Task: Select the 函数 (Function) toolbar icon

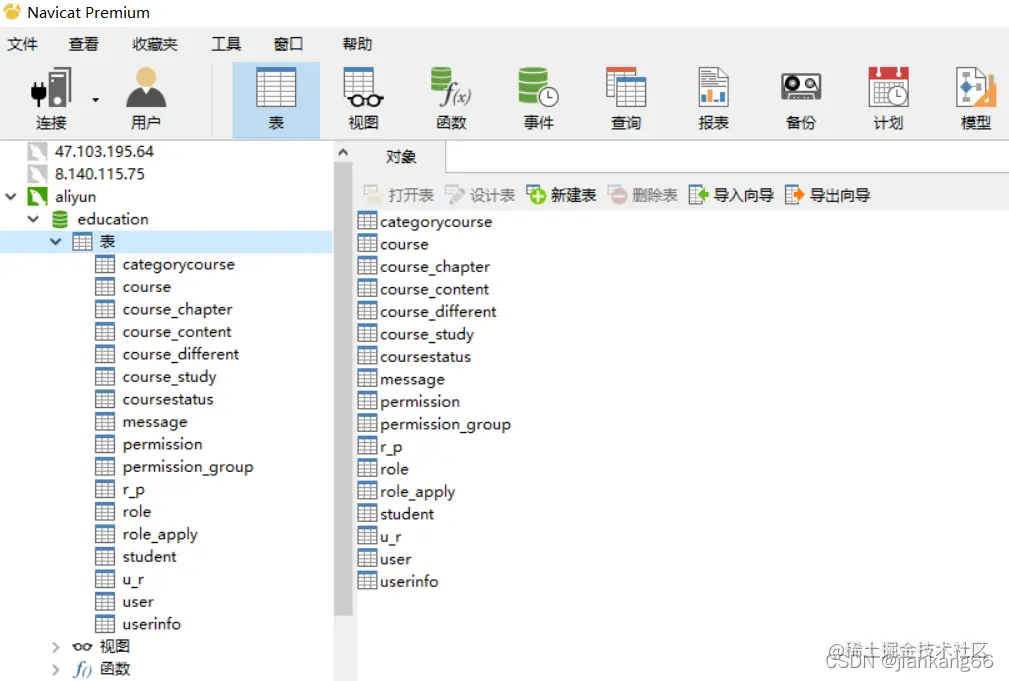Action: (x=451, y=99)
